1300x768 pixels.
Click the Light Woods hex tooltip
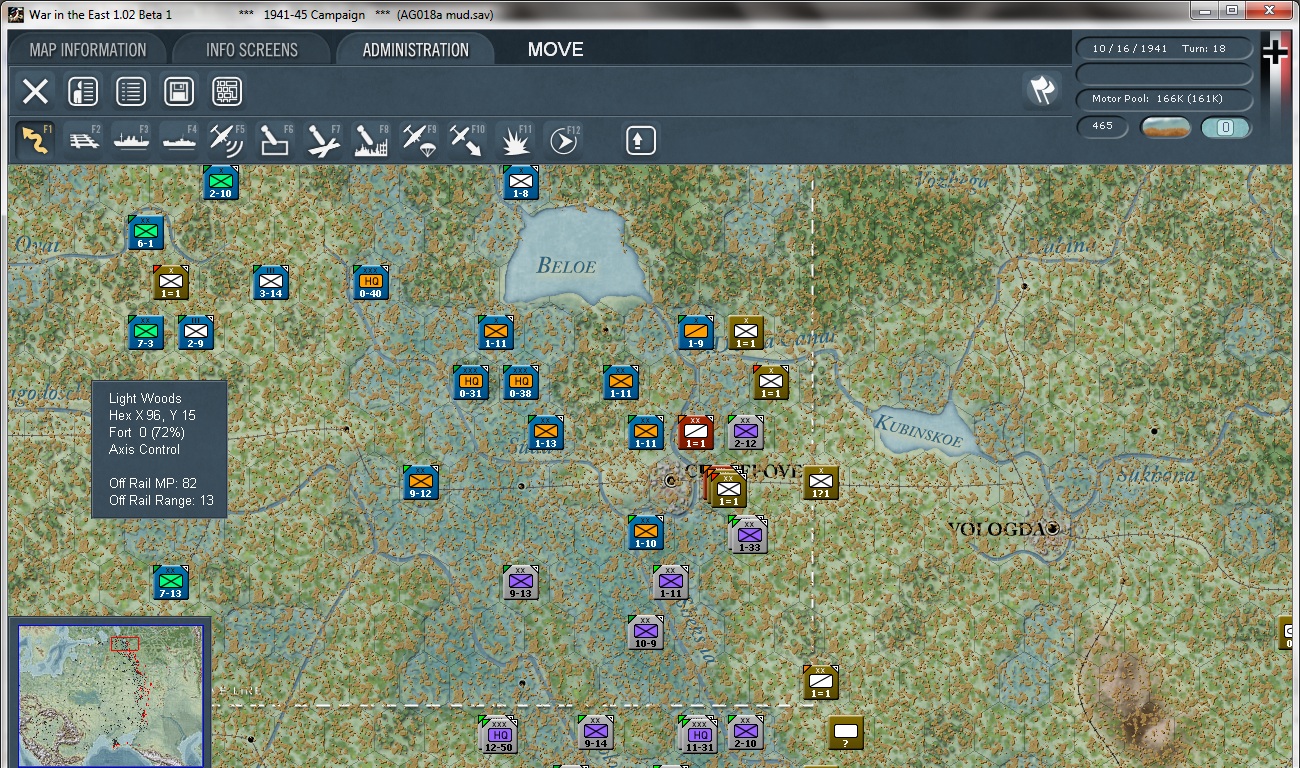(x=160, y=449)
